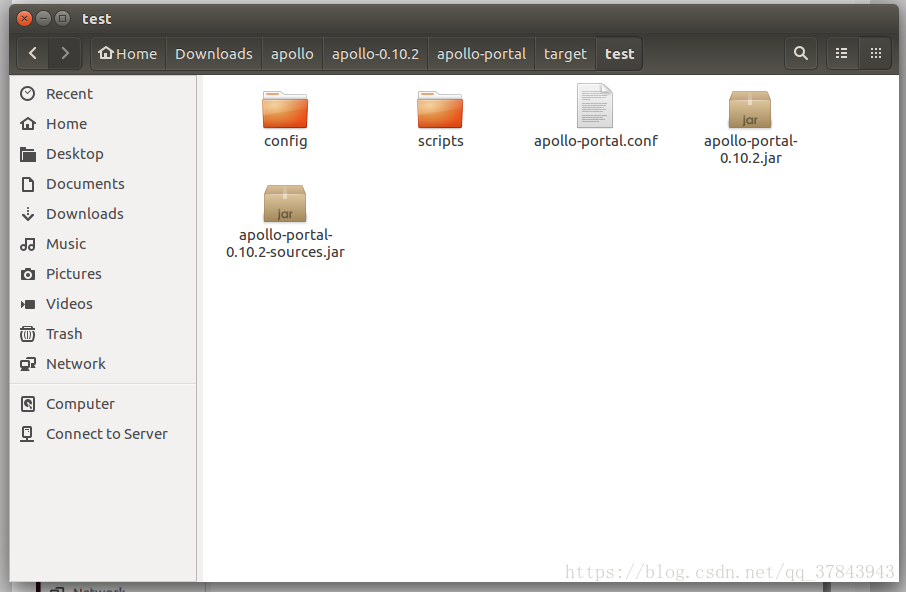Click the Desktop folder icon in sidebar
906x592 pixels.
[28, 154]
